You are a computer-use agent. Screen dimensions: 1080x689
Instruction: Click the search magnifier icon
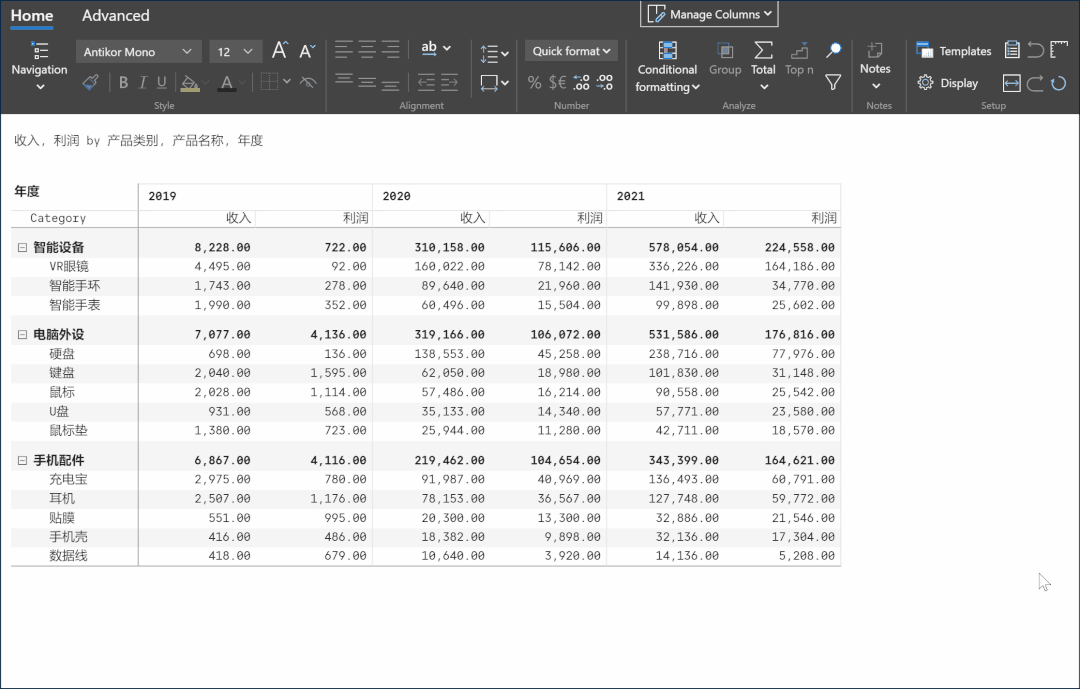(x=833, y=50)
